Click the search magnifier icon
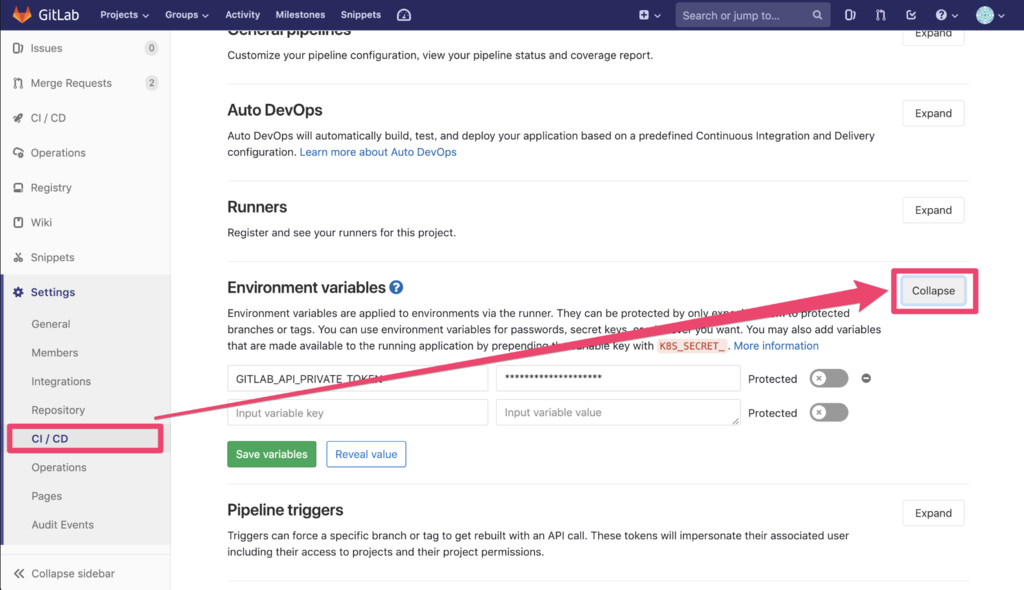 [x=817, y=15]
